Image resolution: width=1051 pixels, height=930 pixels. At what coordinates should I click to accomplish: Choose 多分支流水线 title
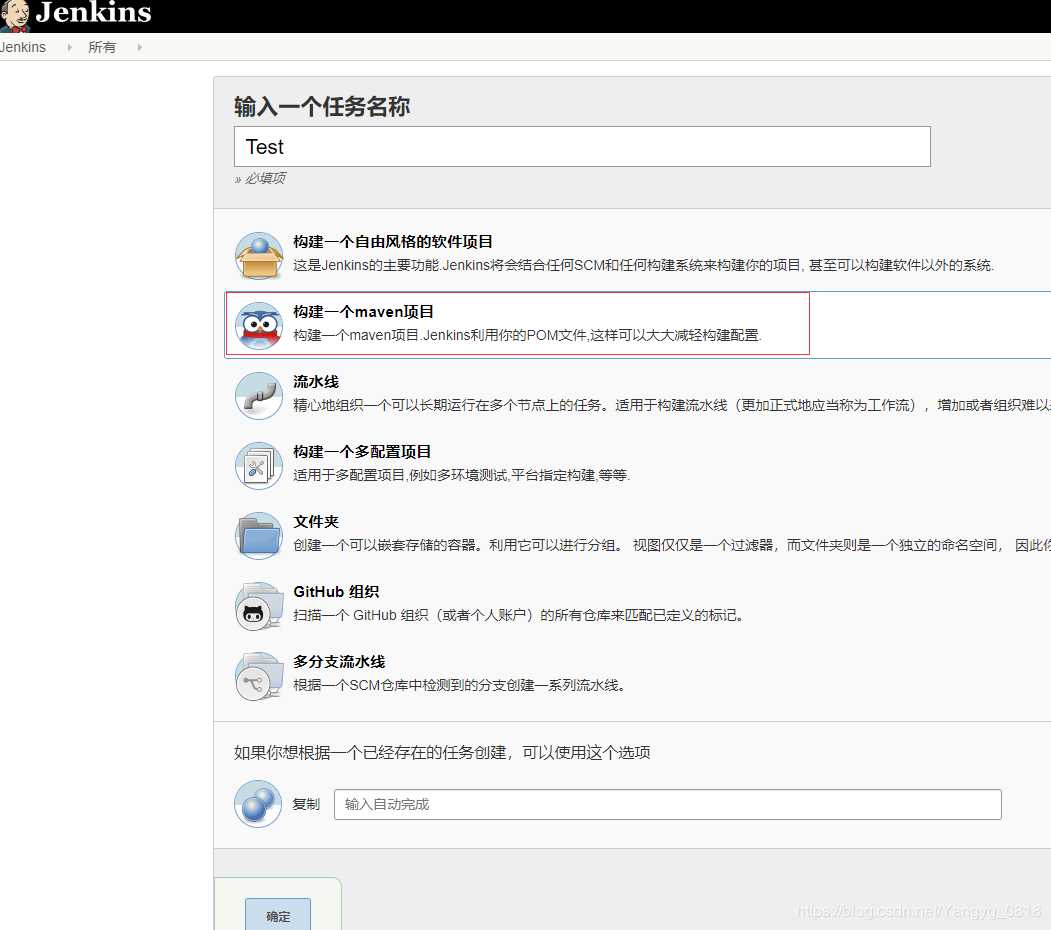pyautogui.click(x=339, y=662)
